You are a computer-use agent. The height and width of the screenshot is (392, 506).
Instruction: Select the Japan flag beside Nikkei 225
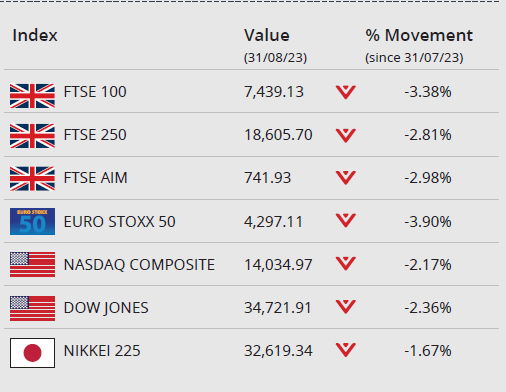(32, 353)
